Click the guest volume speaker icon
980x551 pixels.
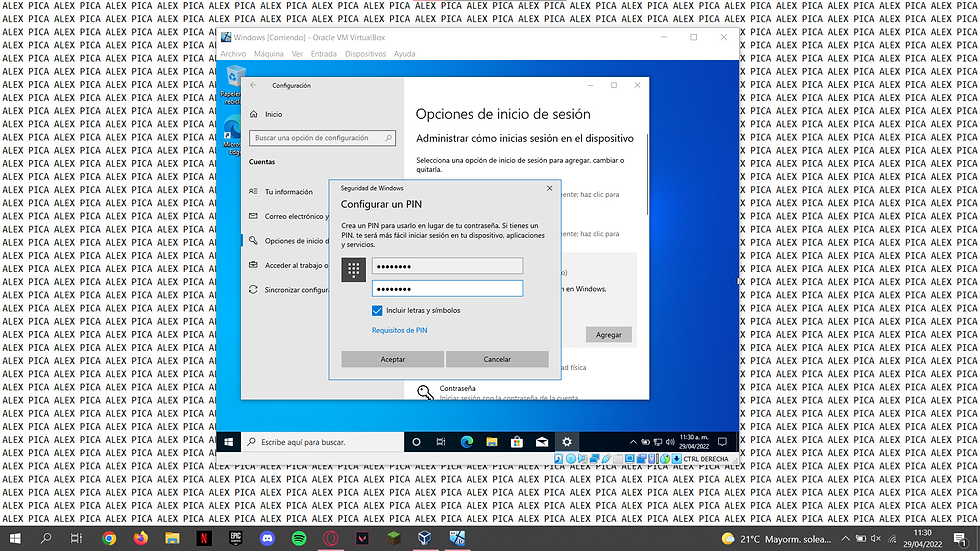pos(670,442)
